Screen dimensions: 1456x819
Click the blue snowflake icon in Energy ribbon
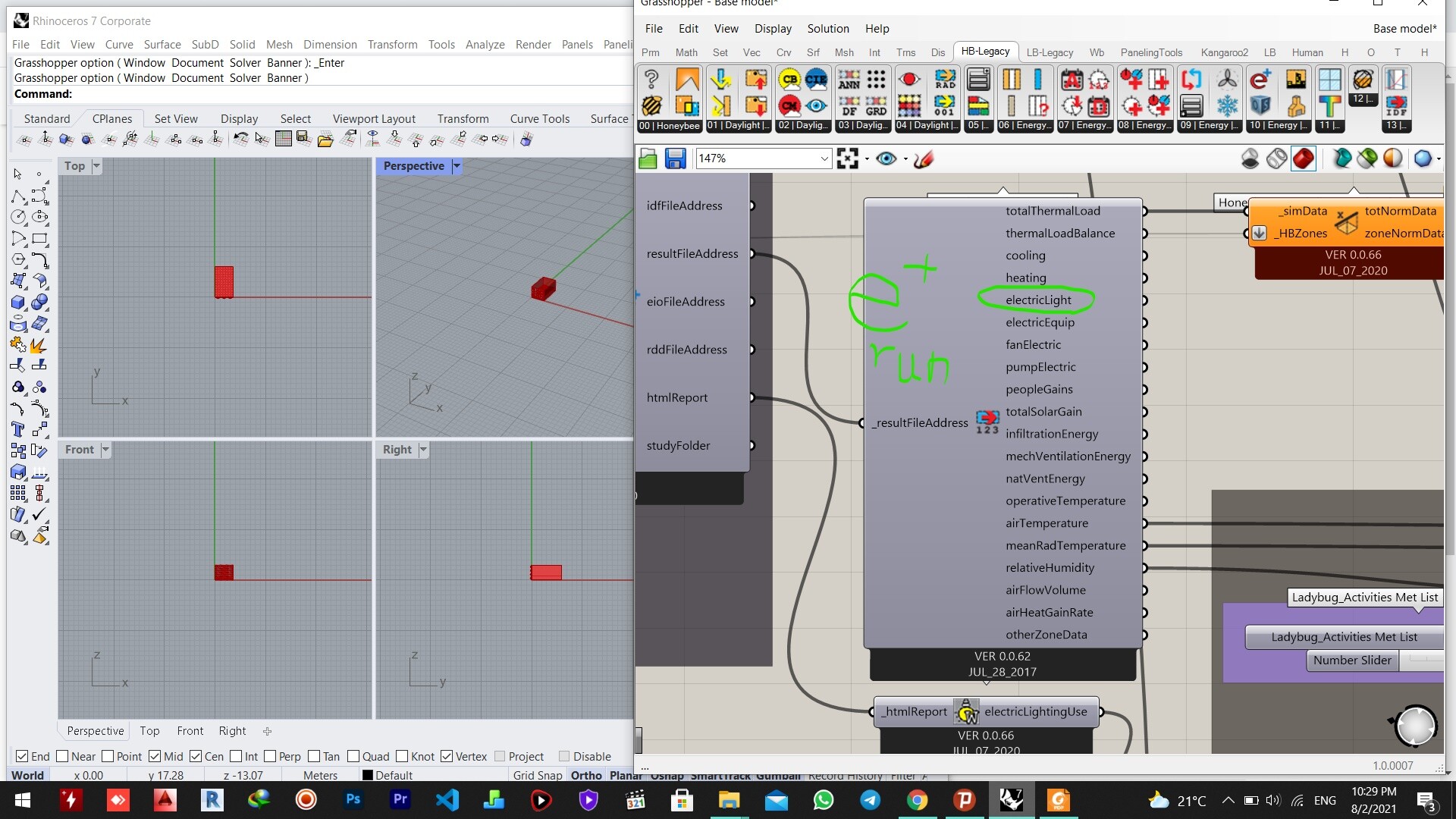pos(1226,105)
